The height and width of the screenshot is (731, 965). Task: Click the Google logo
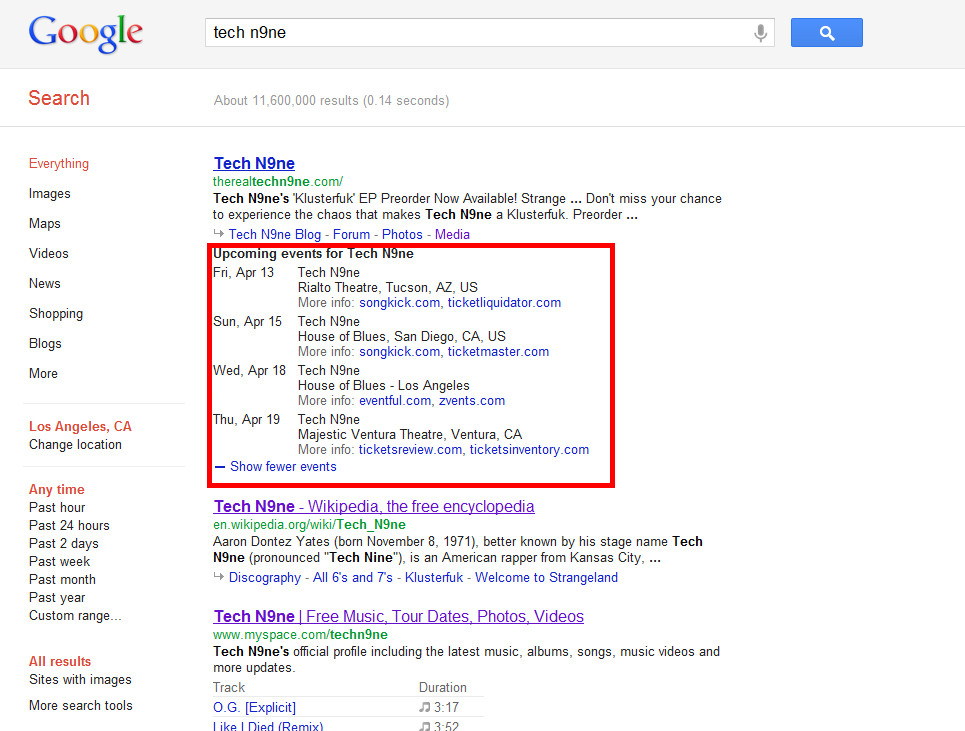85,33
